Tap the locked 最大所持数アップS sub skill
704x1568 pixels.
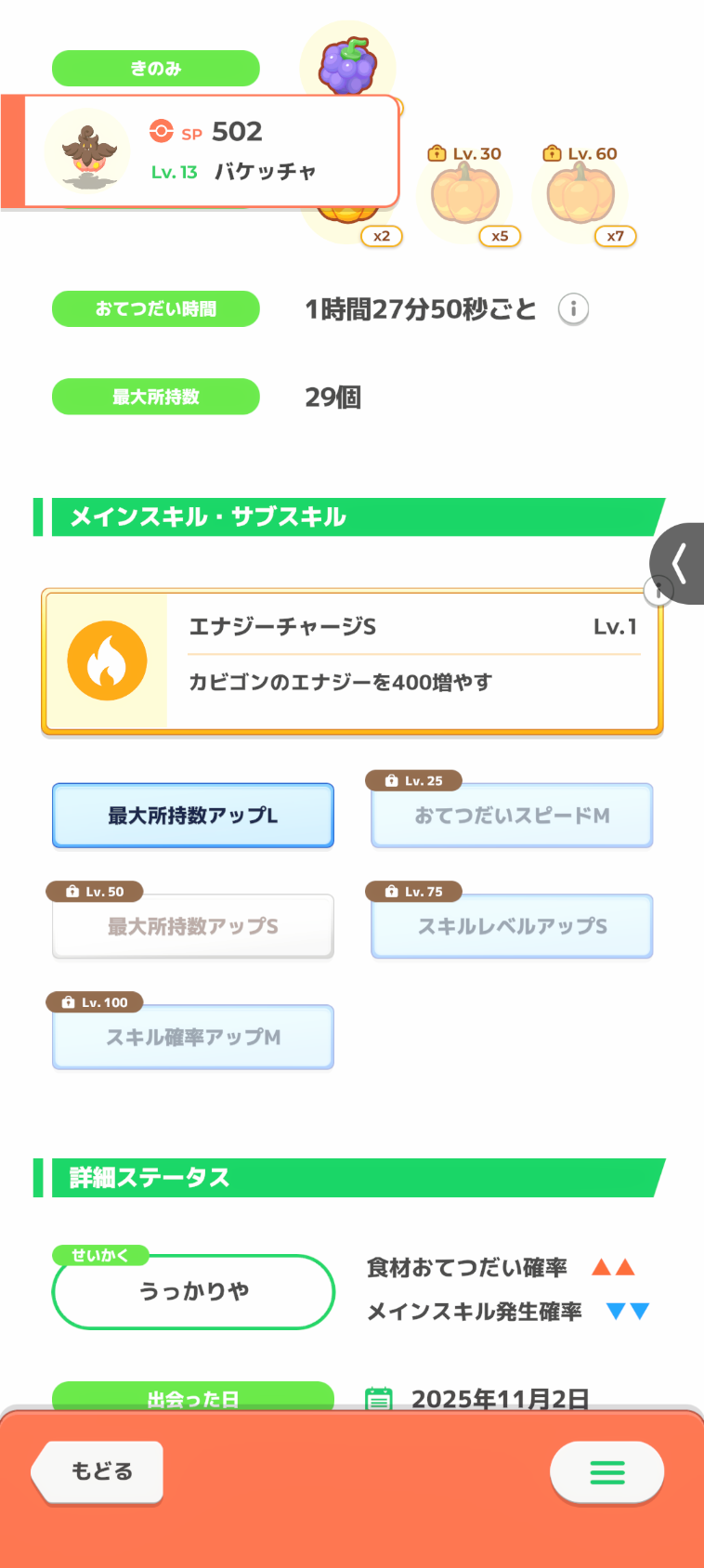[193, 926]
